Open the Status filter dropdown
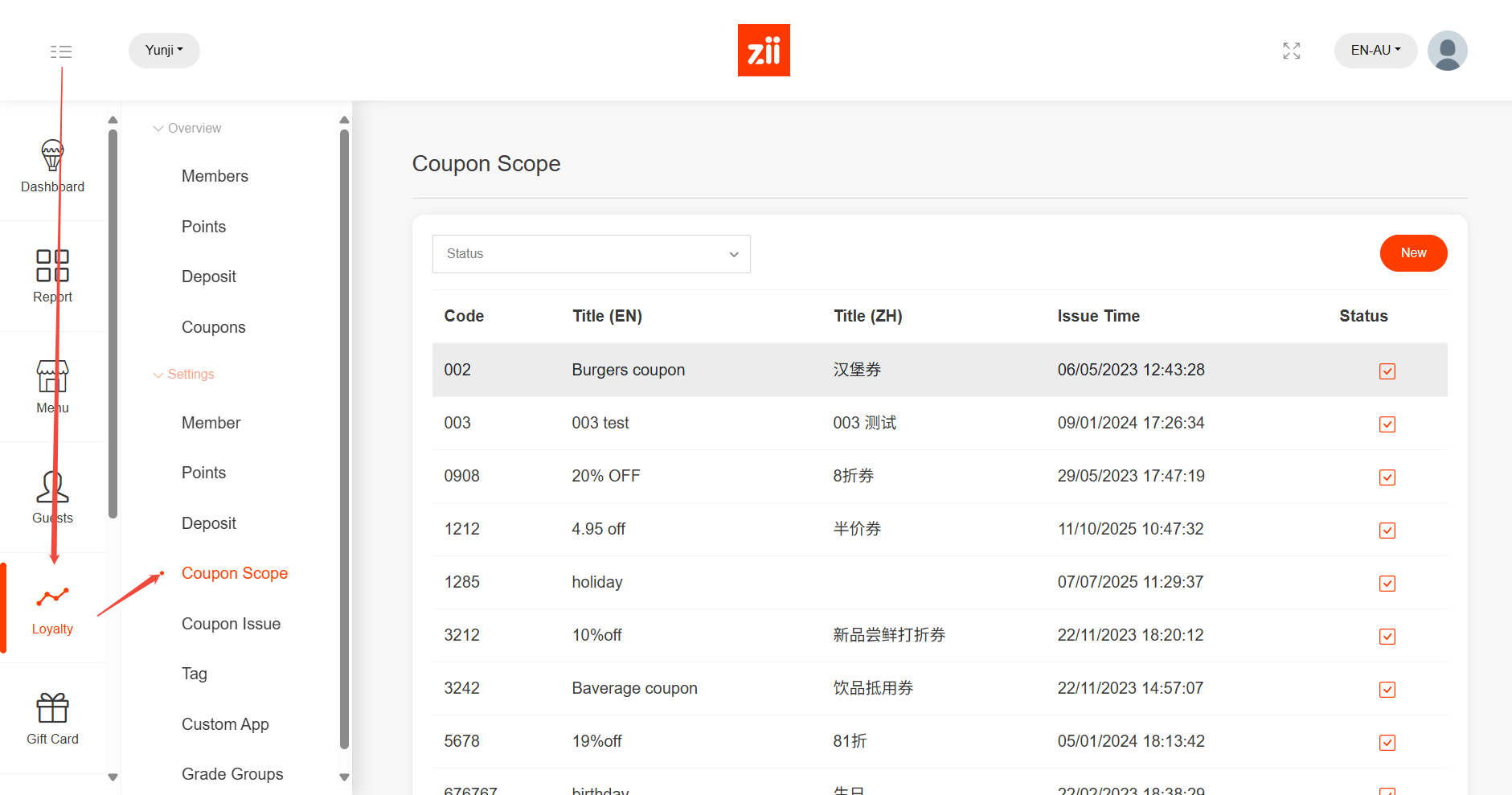The height and width of the screenshot is (795, 1512). click(591, 254)
